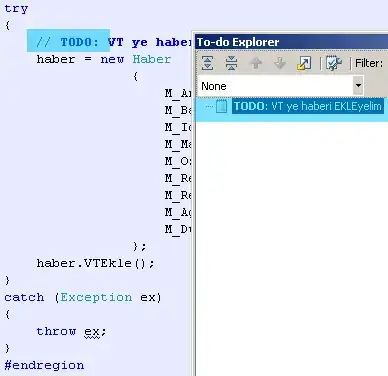The height and width of the screenshot is (376, 388).
Task: Click the document icon beside TODO item
Action: (x=221, y=106)
